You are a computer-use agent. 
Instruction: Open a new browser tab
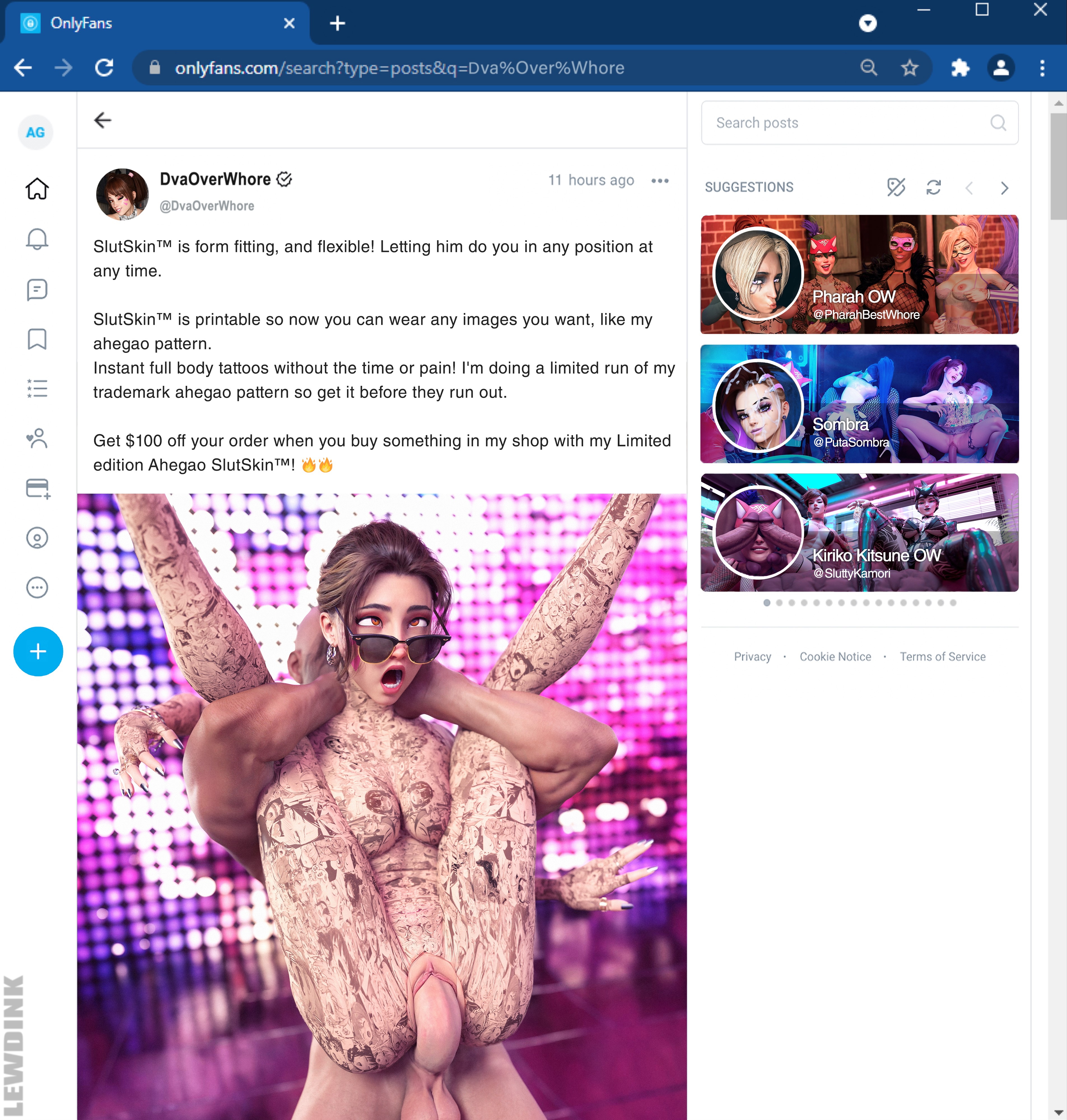point(337,23)
